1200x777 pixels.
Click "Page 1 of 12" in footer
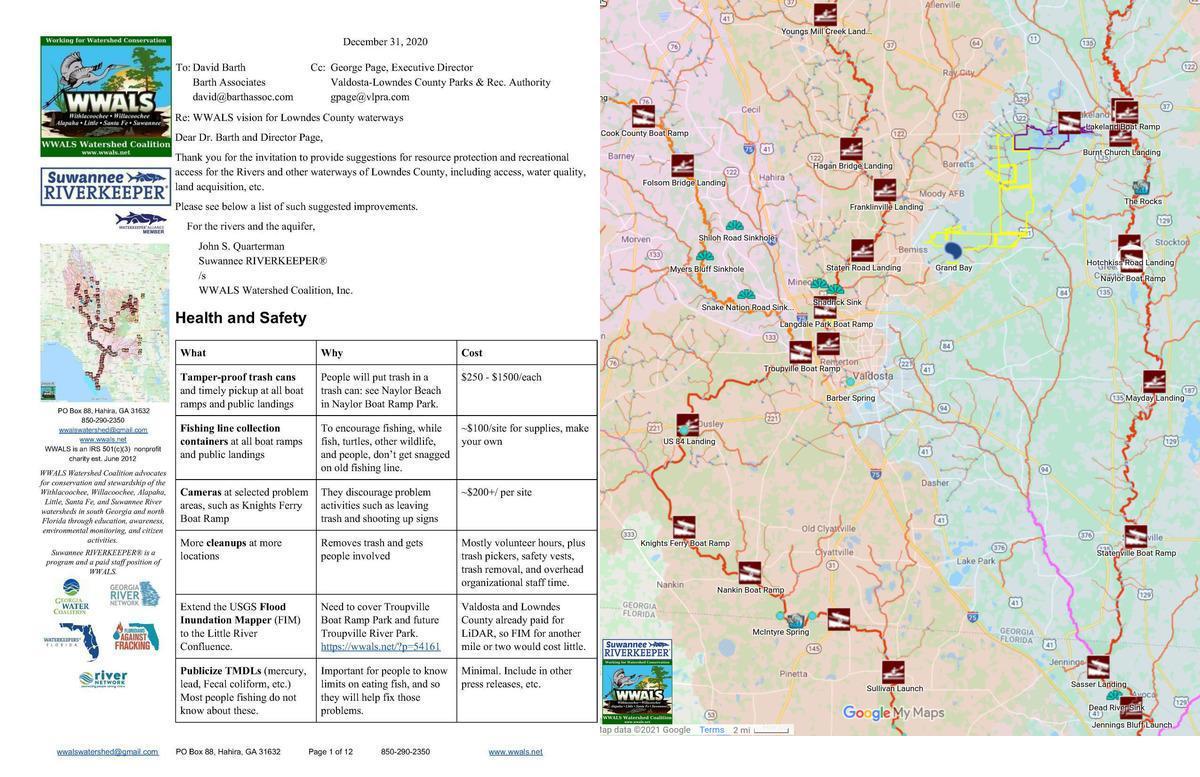click(x=331, y=752)
